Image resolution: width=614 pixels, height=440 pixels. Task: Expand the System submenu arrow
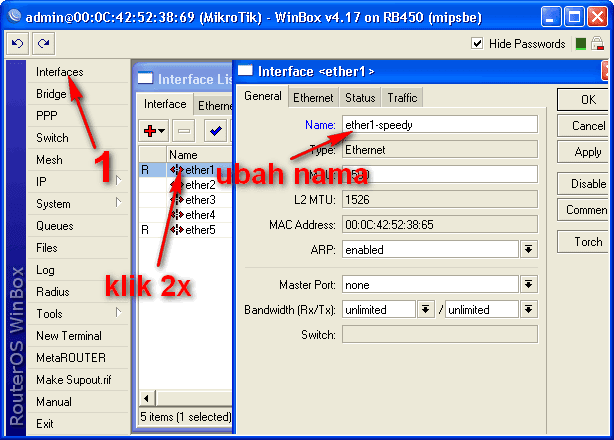(119, 202)
